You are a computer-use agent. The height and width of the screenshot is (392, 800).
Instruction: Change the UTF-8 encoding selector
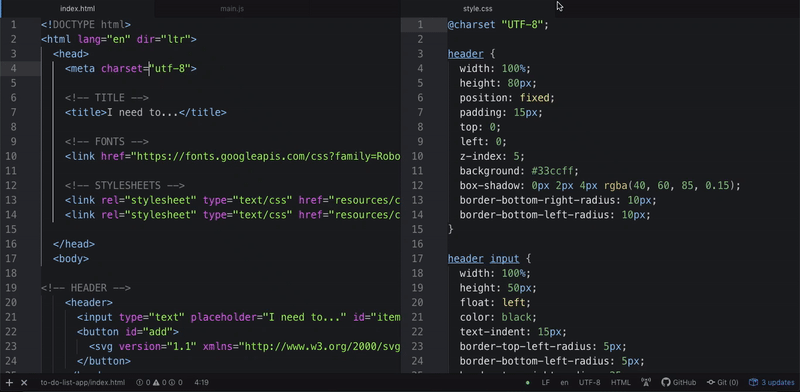[589, 382]
